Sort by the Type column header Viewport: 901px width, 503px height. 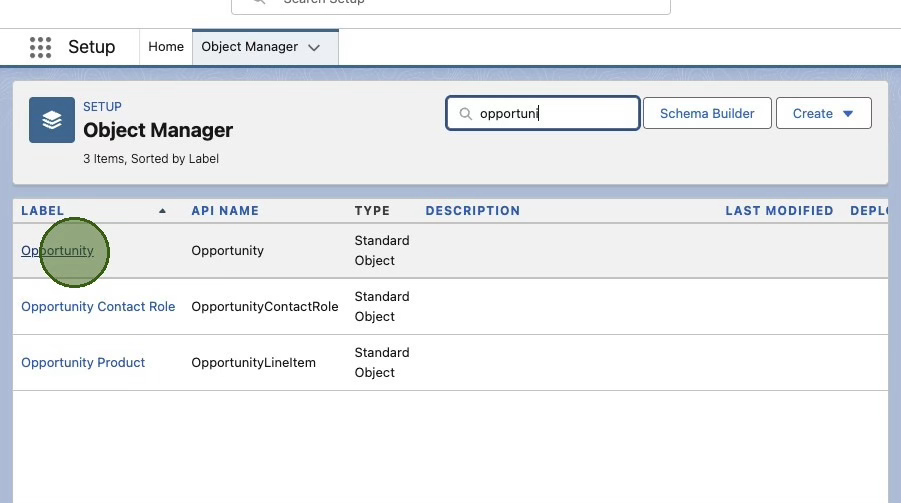click(x=372, y=211)
